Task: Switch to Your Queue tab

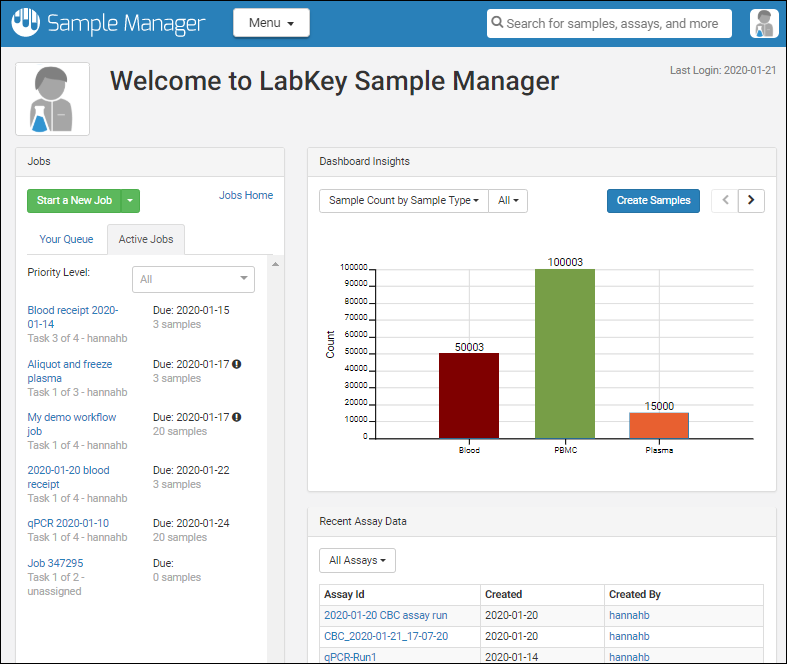Action: [x=66, y=239]
